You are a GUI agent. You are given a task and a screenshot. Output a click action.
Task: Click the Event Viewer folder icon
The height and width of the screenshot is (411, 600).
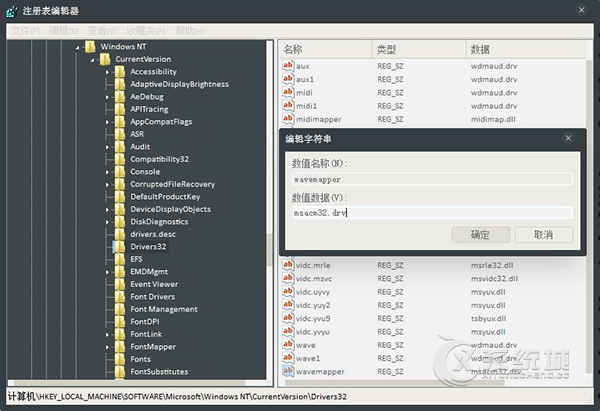[120, 284]
